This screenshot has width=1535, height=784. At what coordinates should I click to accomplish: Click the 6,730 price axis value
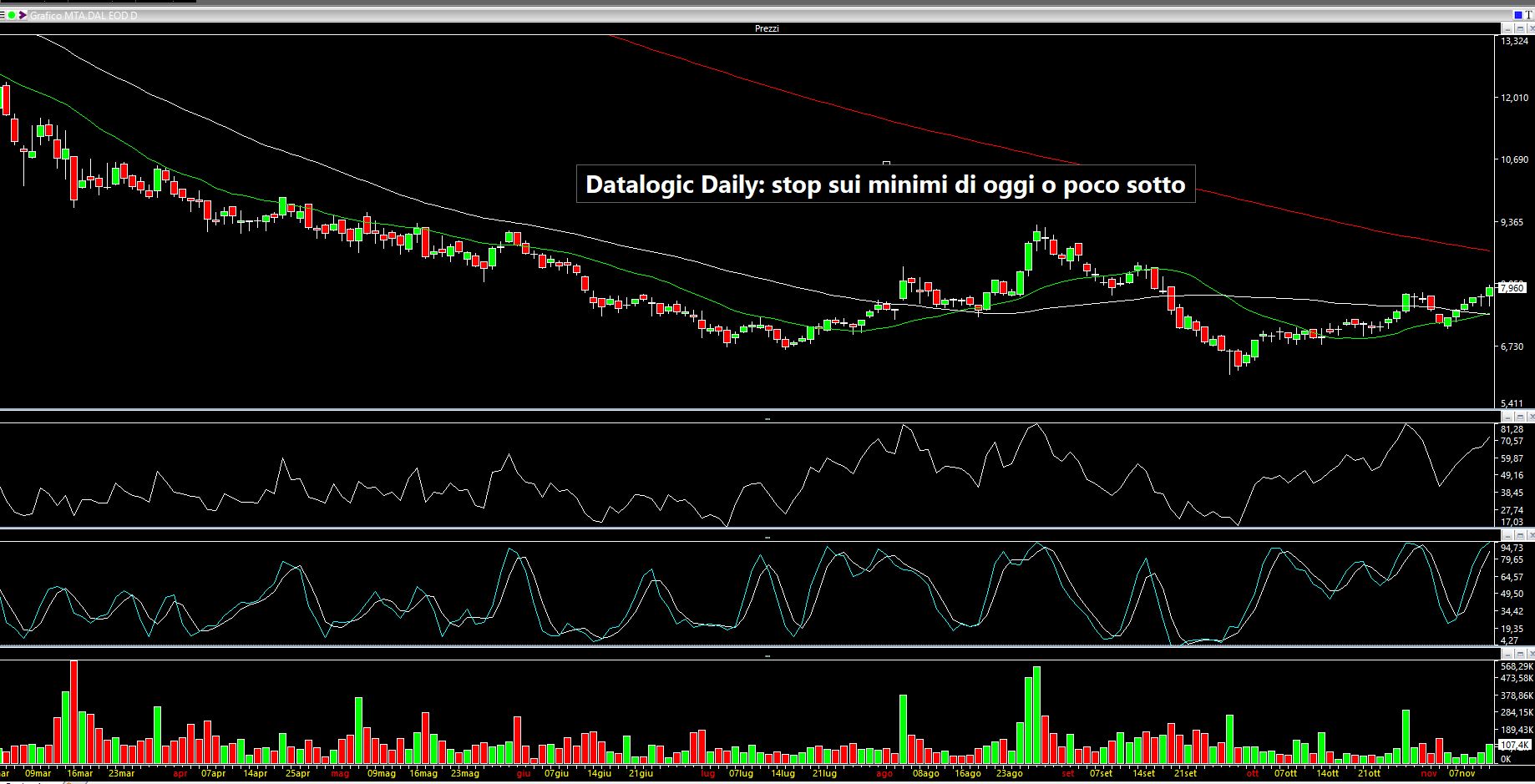click(1512, 346)
